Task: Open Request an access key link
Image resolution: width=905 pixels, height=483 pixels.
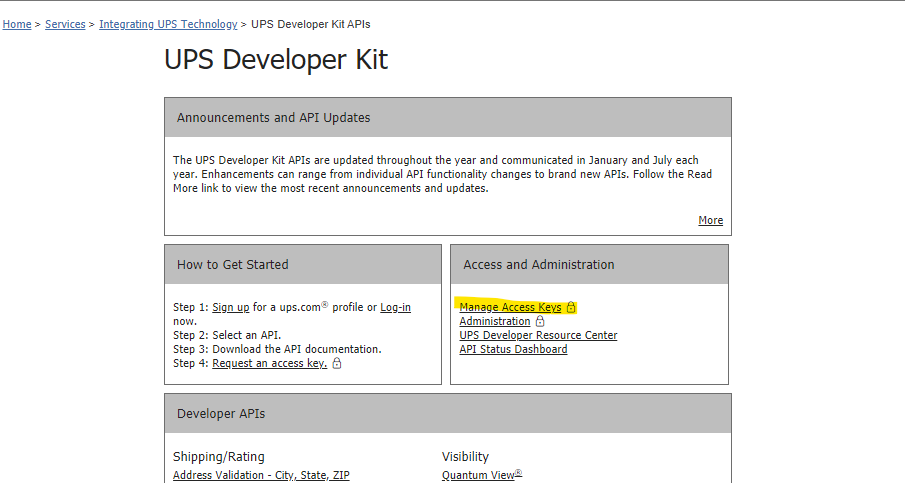Action: [270, 363]
